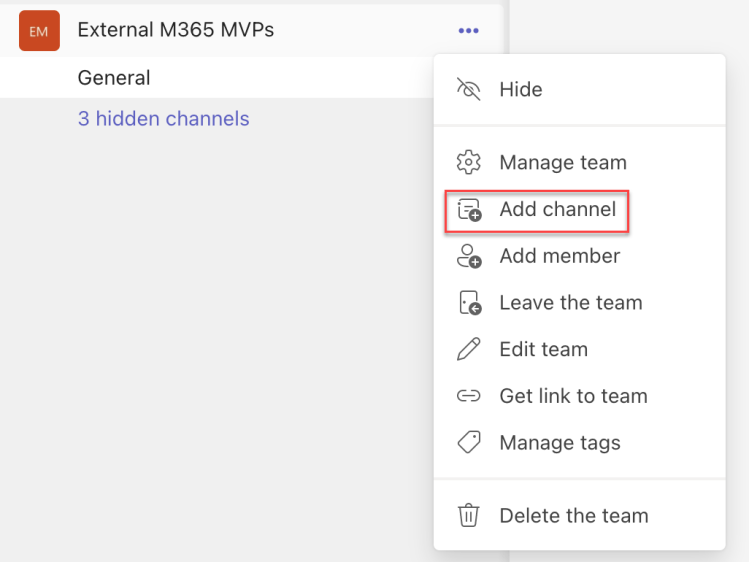Select Get link to team
Screen dimensions: 749x562
click(579, 396)
